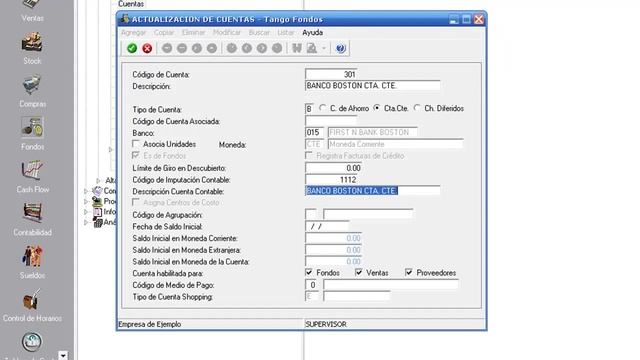Image resolution: width=640 pixels, height=360 pixels.
Task: Expand the 'Alt' tree node arrow
Action: (98, 180)
